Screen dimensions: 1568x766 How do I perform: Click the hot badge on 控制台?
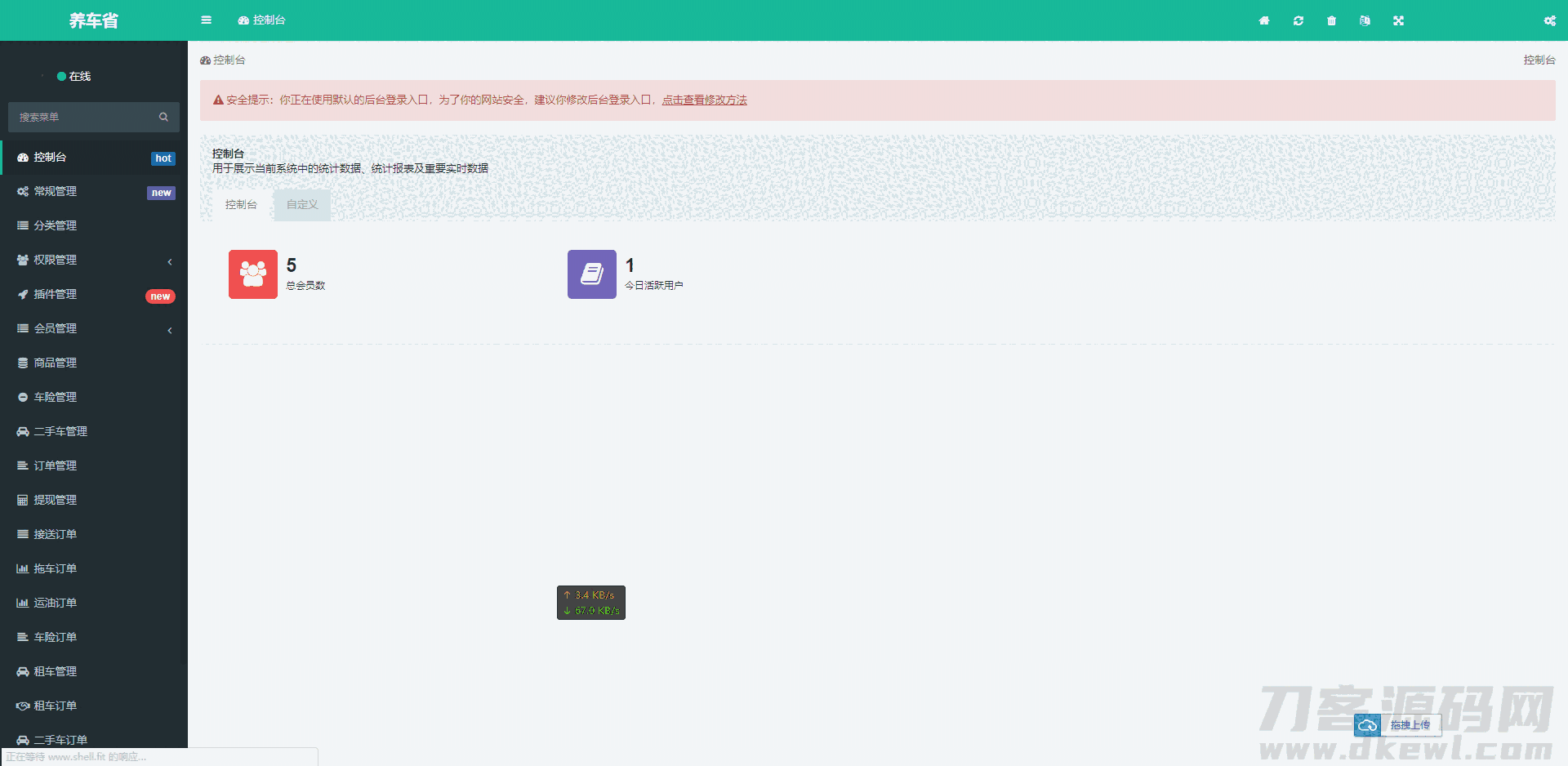163,158
